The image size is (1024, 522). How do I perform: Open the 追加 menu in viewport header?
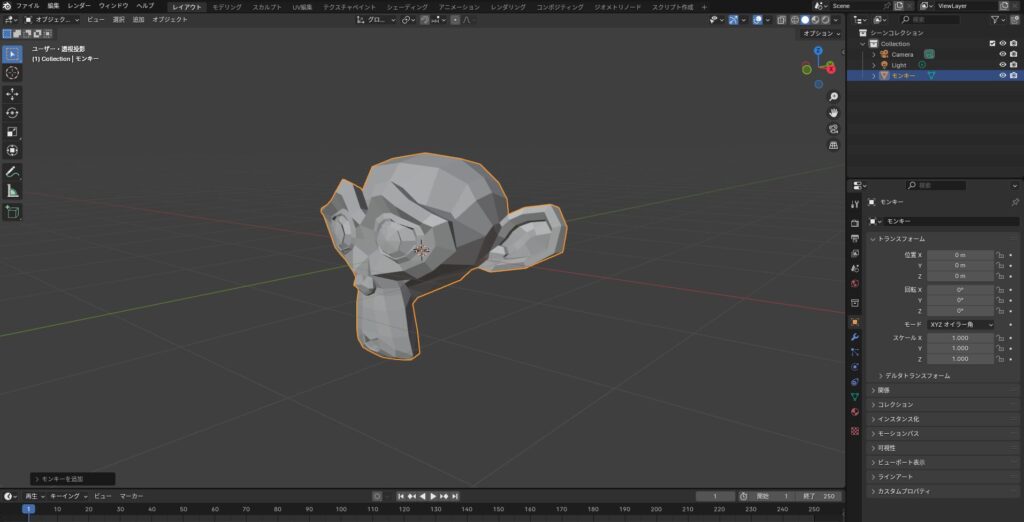click(138, 20)
